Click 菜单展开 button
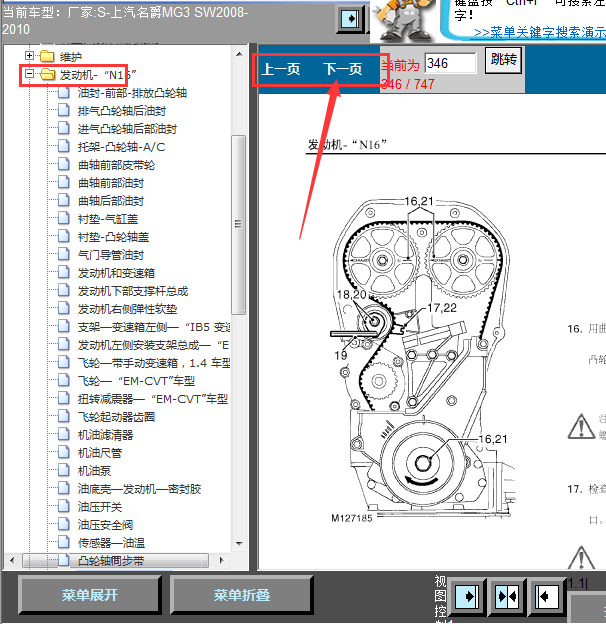Screen dimensions: 606x624 click(x=90, y=595)
